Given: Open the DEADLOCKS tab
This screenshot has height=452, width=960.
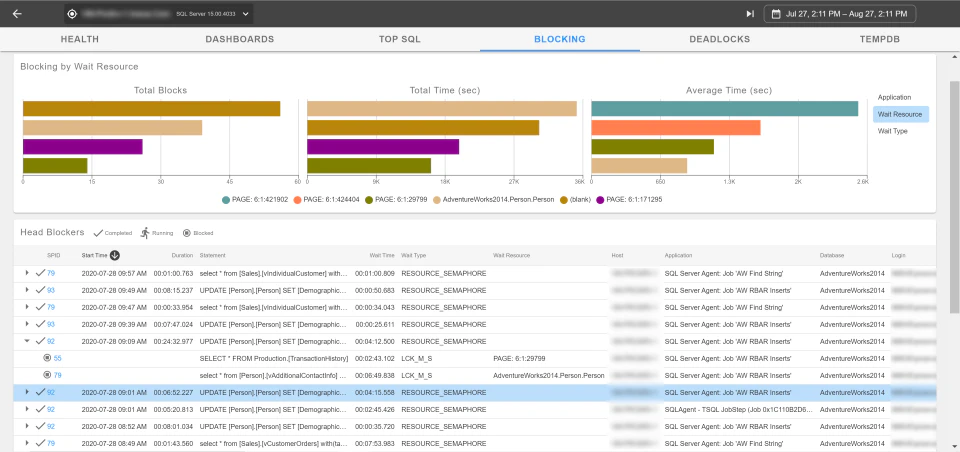Looking at the screenshot, I should click(x=719, y=39).
